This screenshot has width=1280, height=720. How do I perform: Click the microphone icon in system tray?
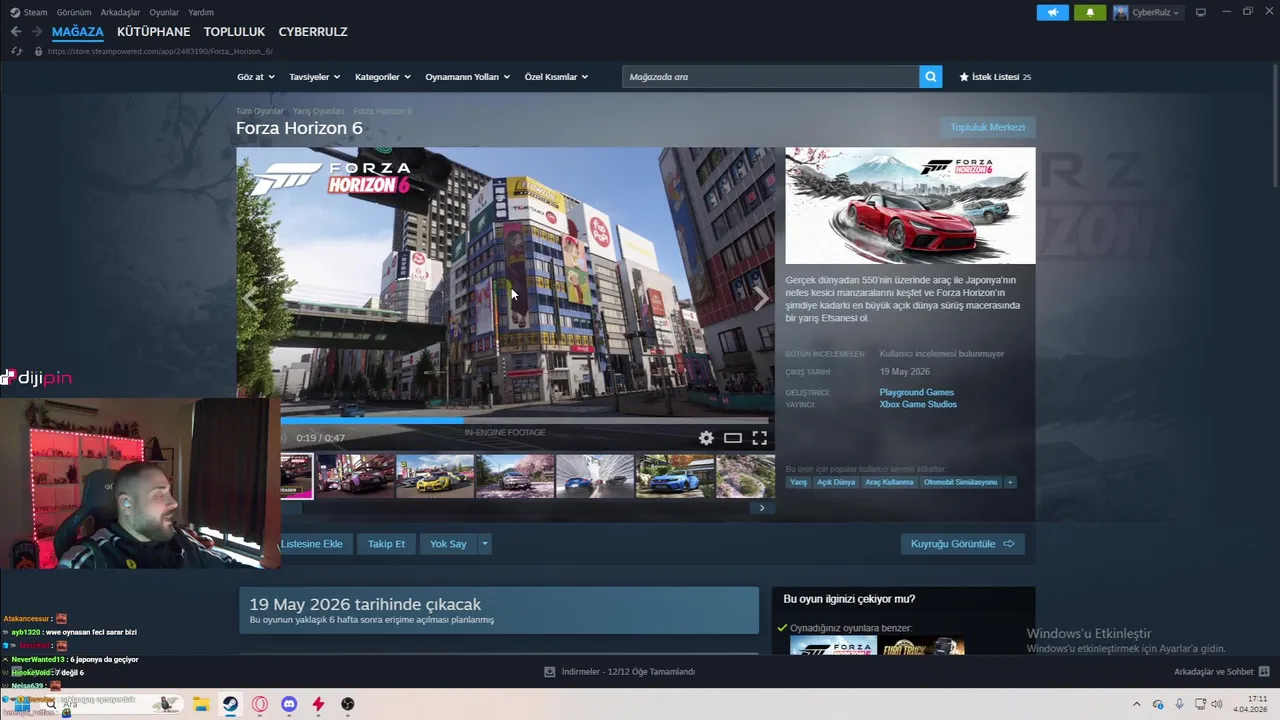[1179, 704]
